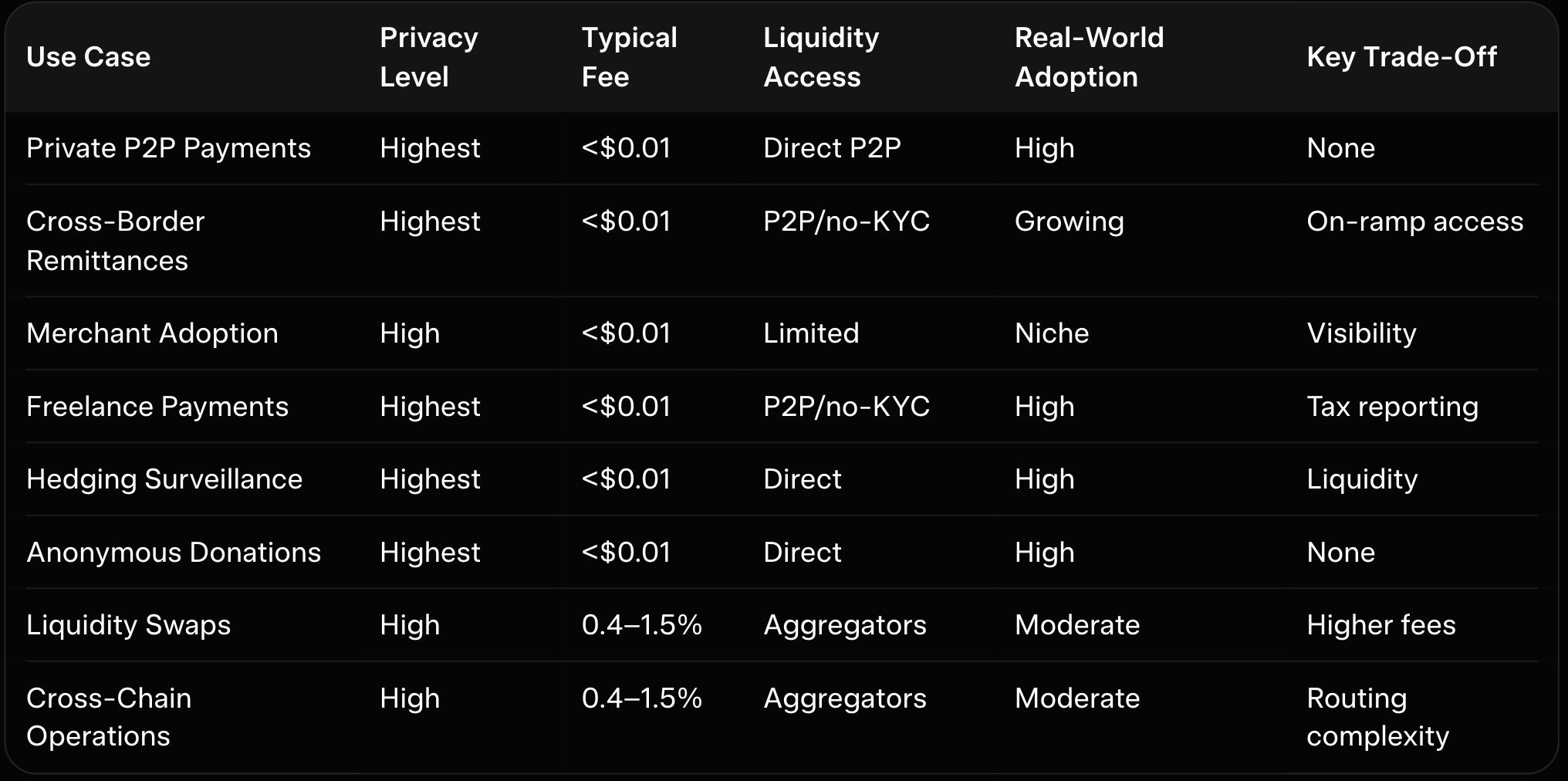Click the Privacy Level column header
Image resolution: width=1568 pixels, height=781 pixels.
click(429, 57)
